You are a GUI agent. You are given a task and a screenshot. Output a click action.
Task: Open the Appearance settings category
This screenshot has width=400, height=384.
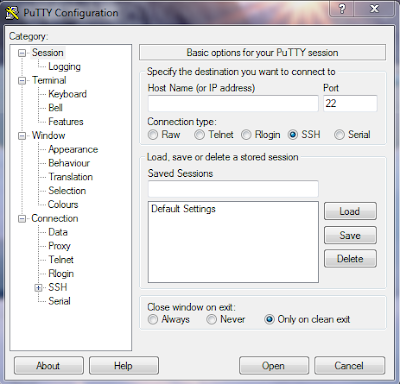pyautogui.click(x=73, y=149)
